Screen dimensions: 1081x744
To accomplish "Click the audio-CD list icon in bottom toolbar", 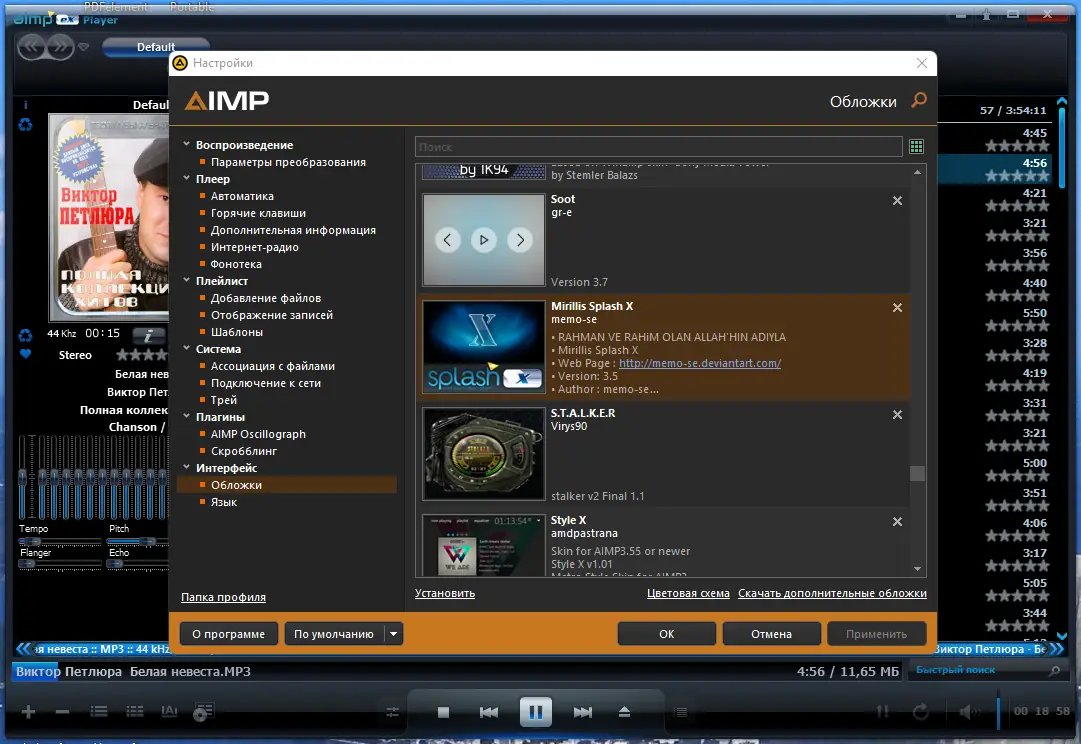I will click(x=202, y=712).
